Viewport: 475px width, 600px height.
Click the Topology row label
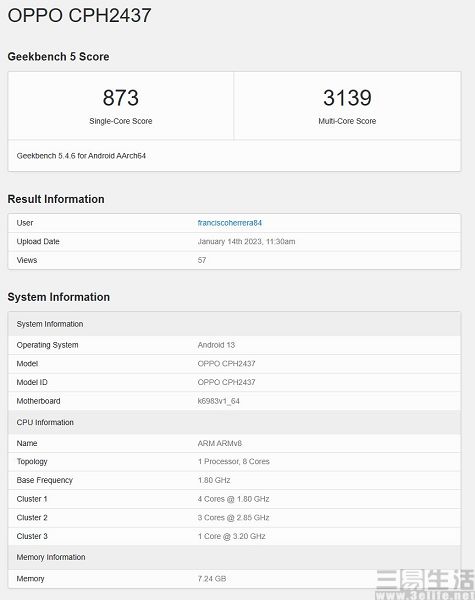(32, 461)
